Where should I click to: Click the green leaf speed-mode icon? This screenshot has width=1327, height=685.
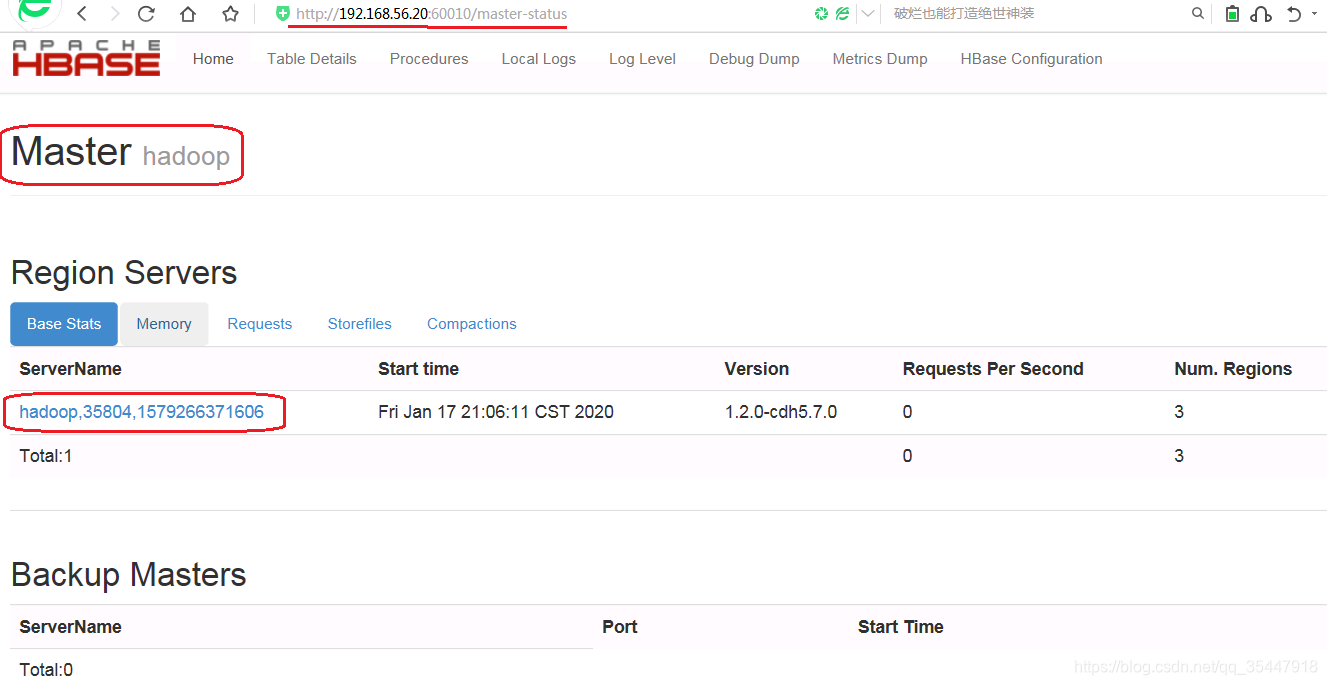(842, 14)
